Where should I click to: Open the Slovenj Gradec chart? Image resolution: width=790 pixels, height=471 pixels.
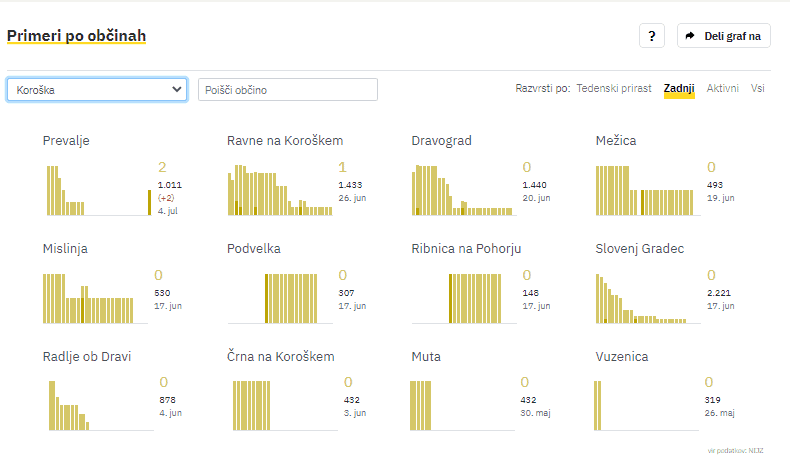point(648,298)
